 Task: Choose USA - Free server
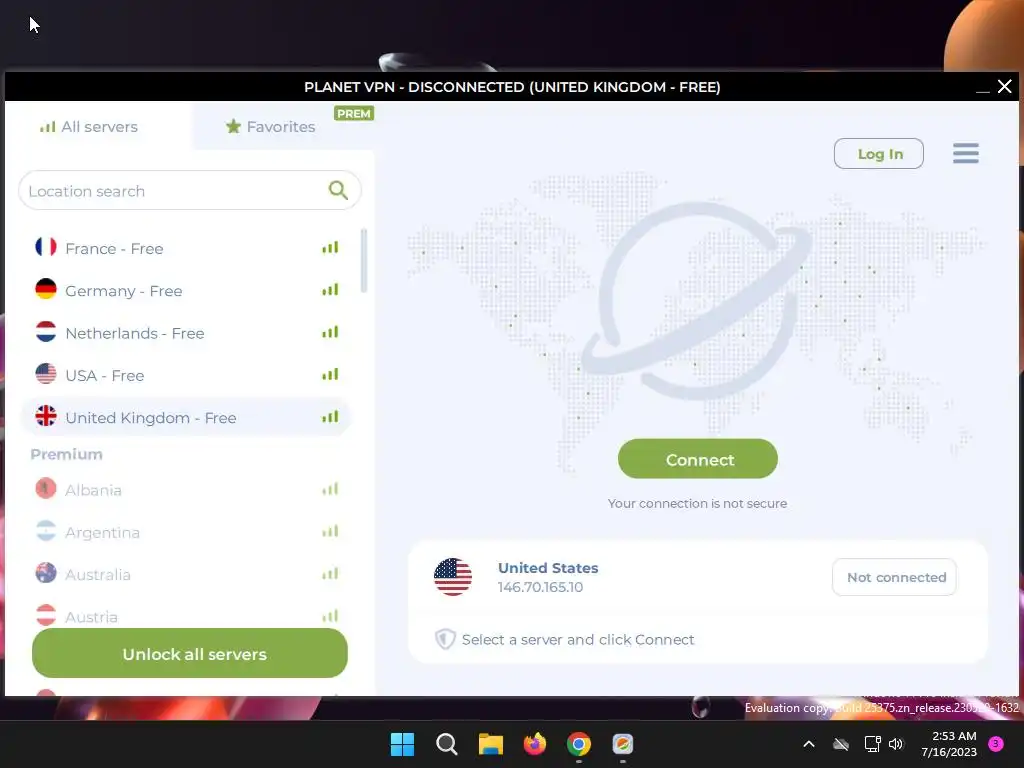coord(186,376)
